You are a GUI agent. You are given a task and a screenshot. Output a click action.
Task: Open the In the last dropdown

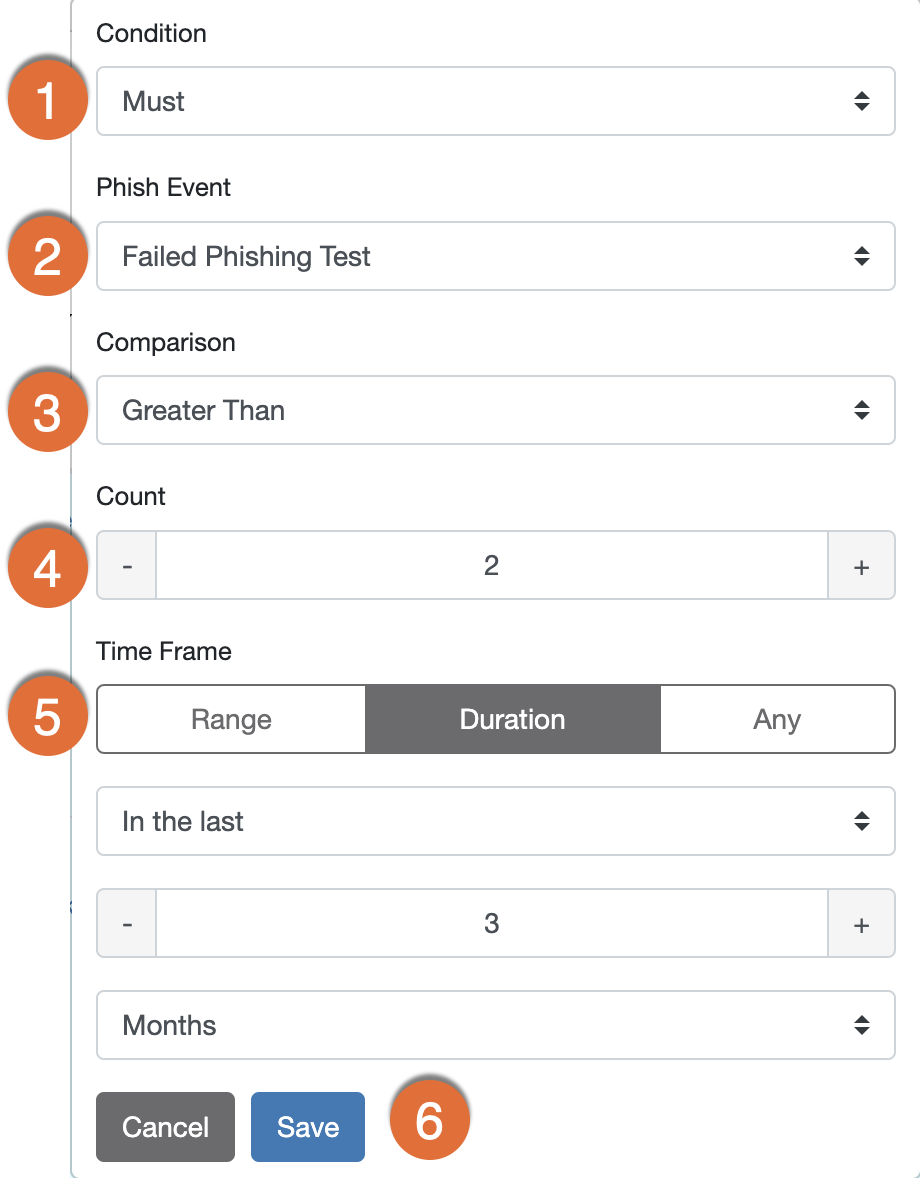click(495, 821)
